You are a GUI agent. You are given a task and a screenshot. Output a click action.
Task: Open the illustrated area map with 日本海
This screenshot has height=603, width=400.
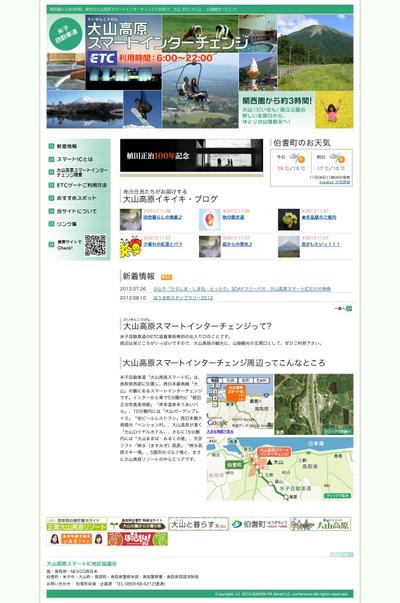(x=280, y=468)
